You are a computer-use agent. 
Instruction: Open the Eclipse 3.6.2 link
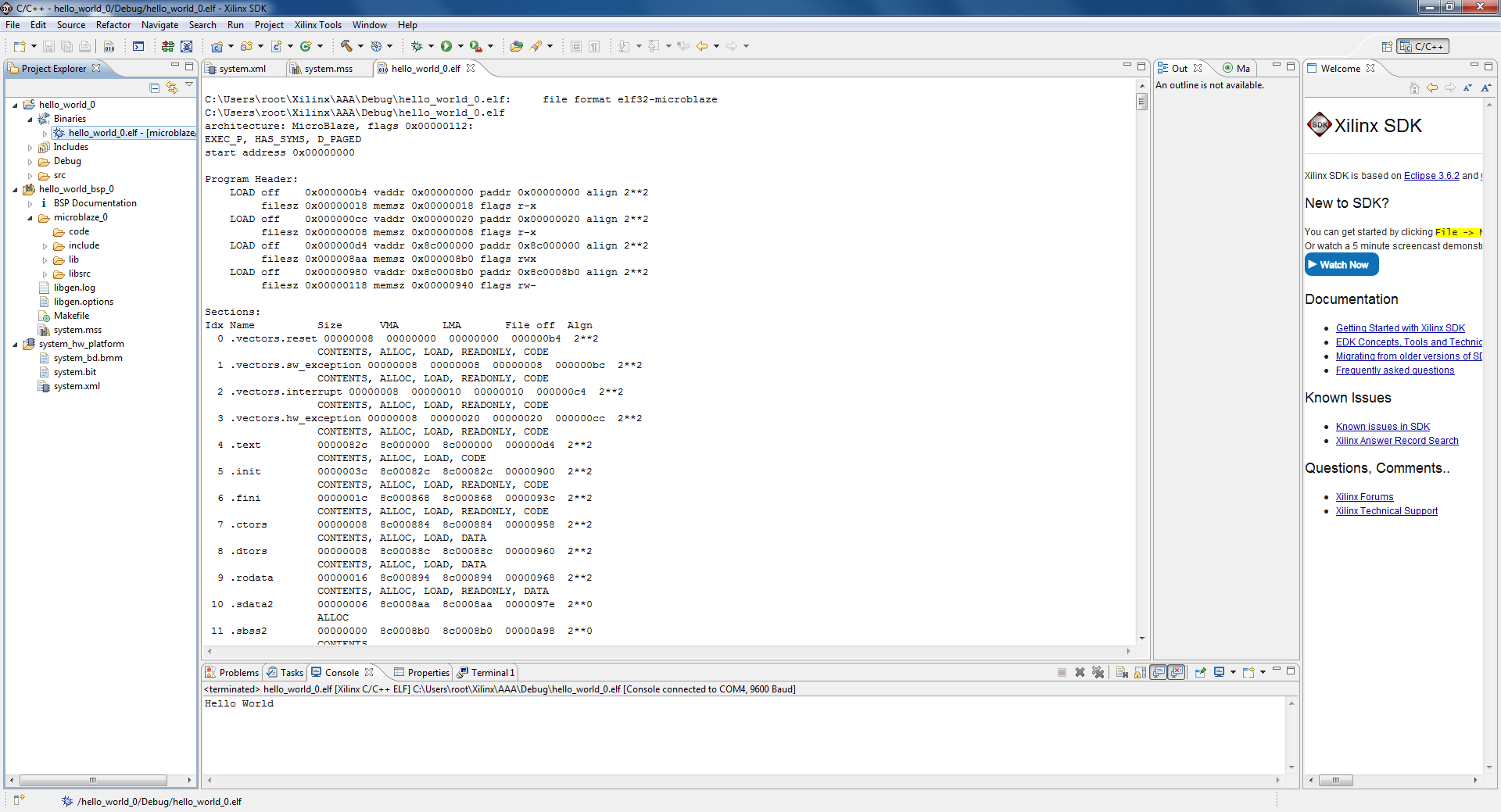[x=1431, y=176]
